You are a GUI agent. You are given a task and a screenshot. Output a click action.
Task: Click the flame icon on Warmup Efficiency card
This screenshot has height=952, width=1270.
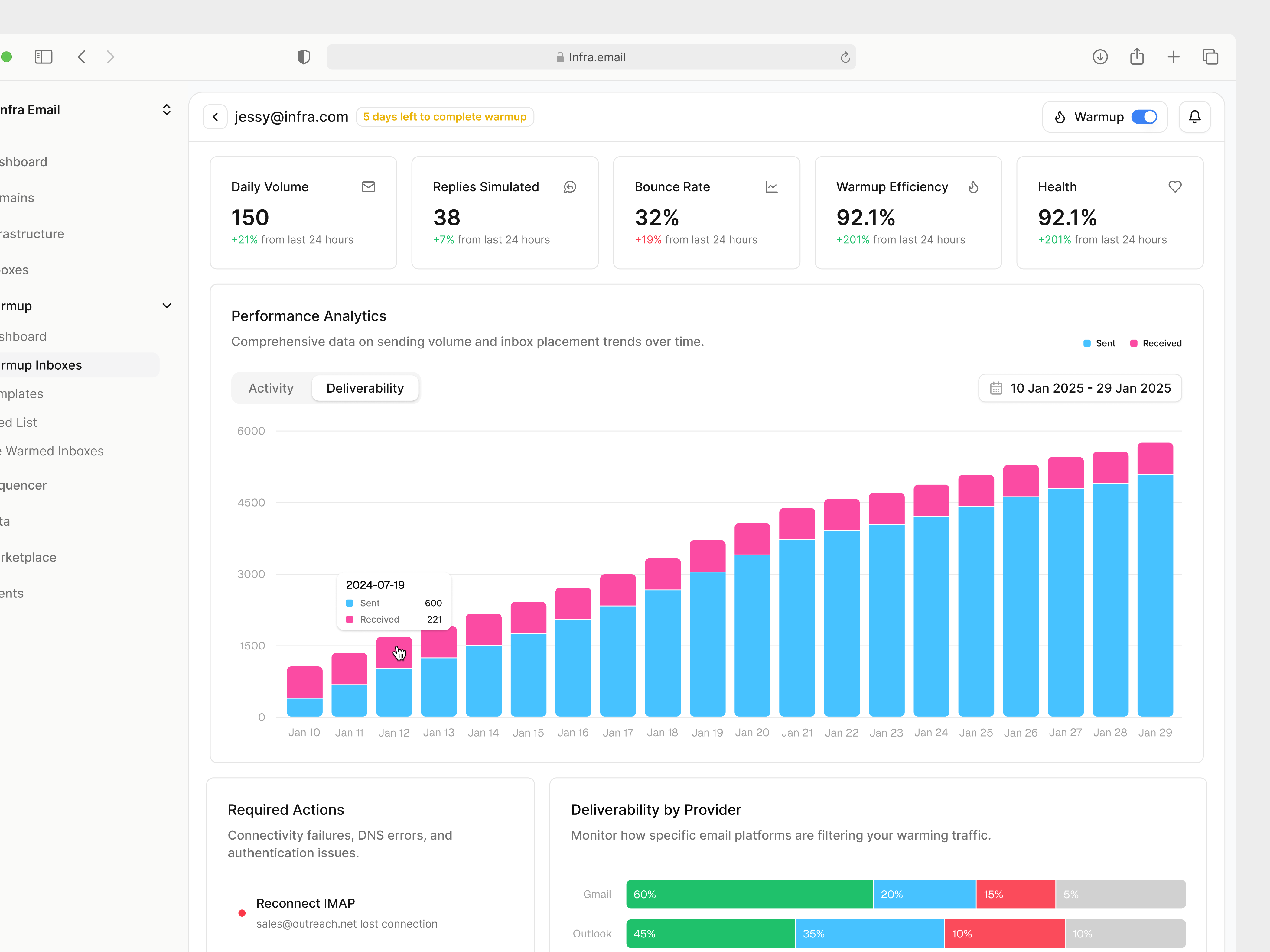click(x=973, y=186)
